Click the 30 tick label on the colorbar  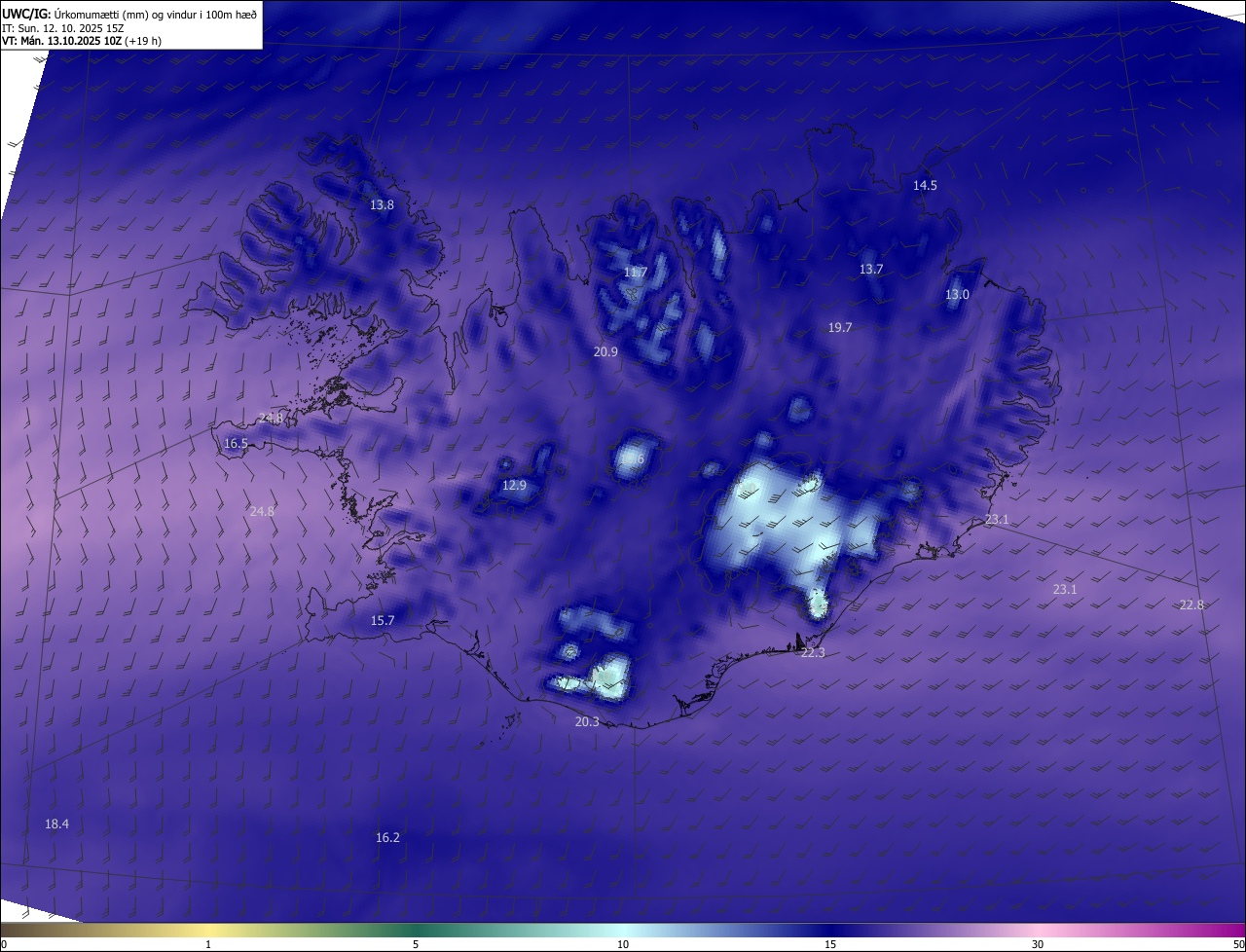pyautogui.click(x=1038, y=944)
